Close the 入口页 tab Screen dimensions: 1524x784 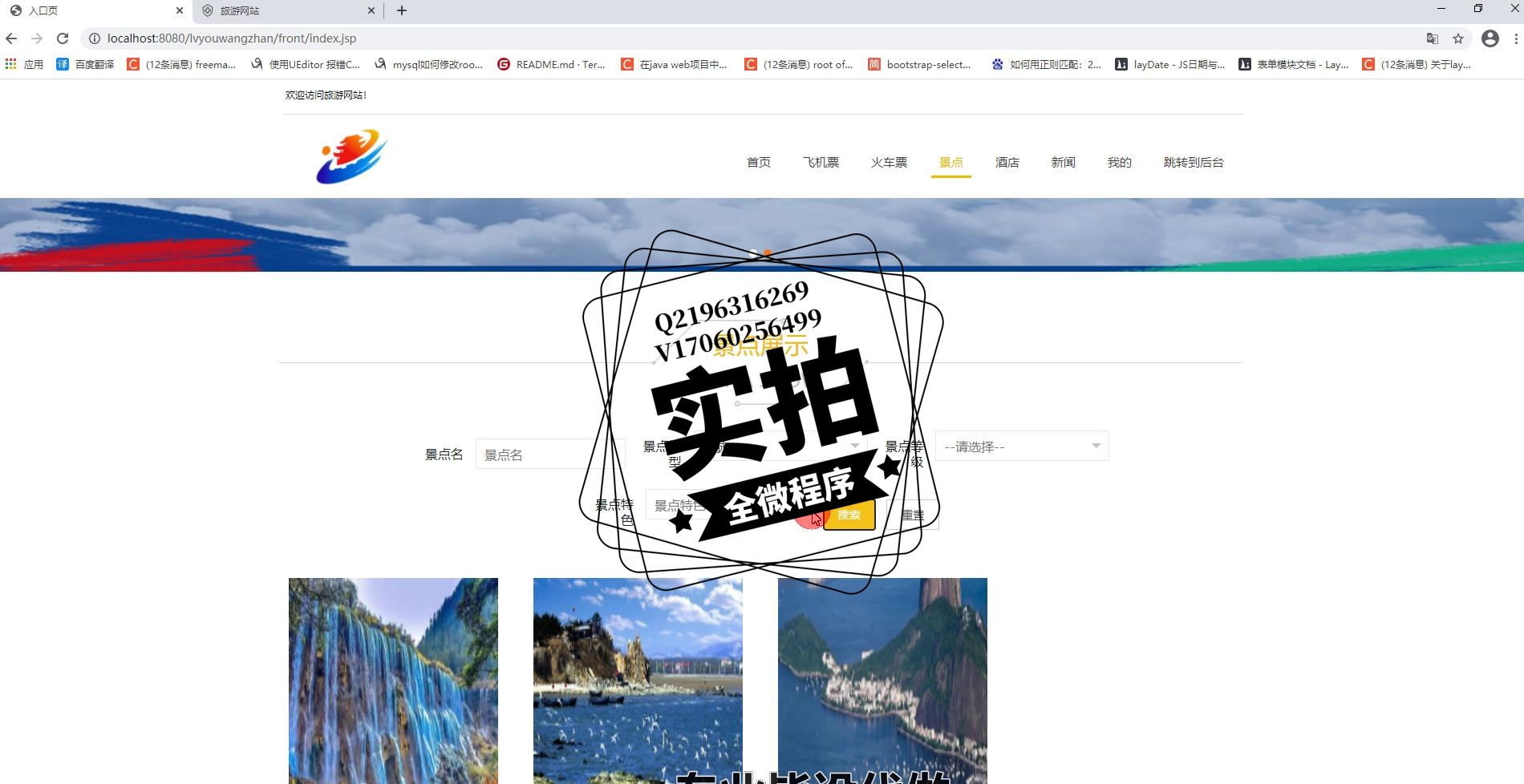(180, 10)
